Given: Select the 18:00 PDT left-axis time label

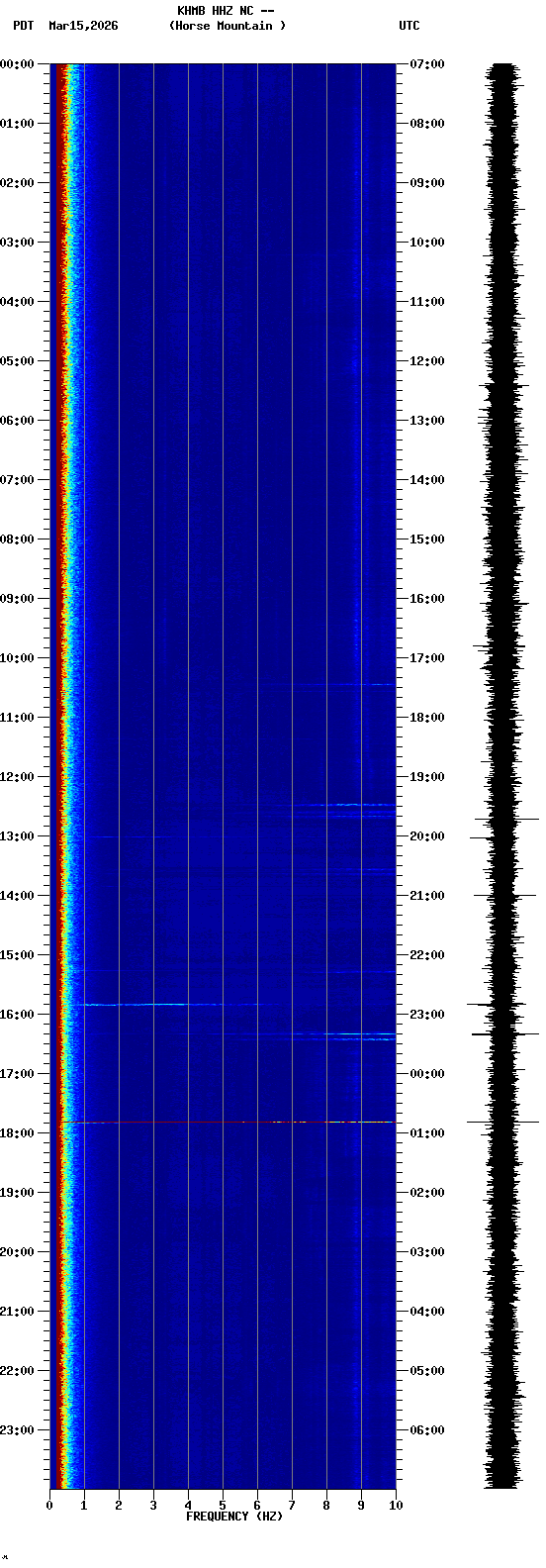Looking at the screenshot, I should click(17, 1133).
